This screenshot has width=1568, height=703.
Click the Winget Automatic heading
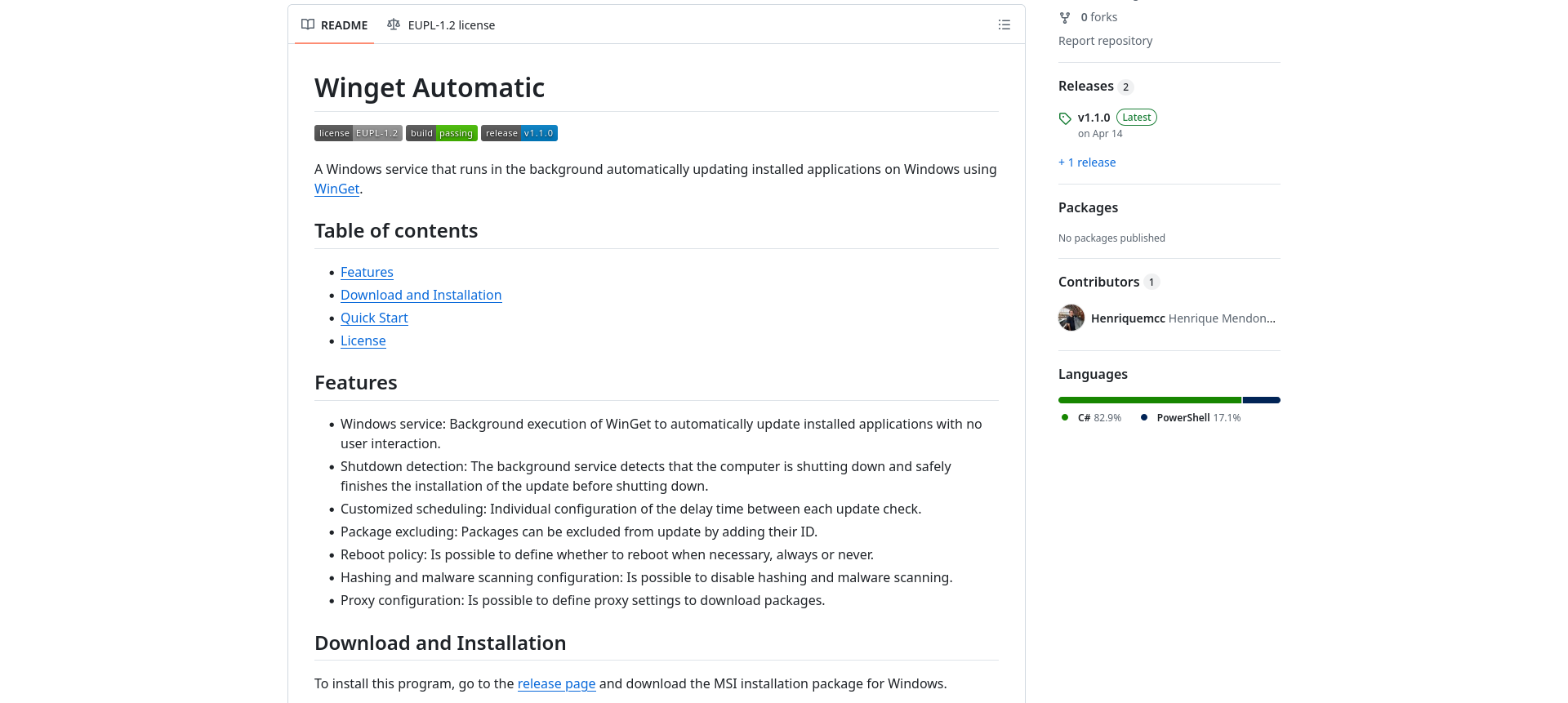[x=430, y=87]
